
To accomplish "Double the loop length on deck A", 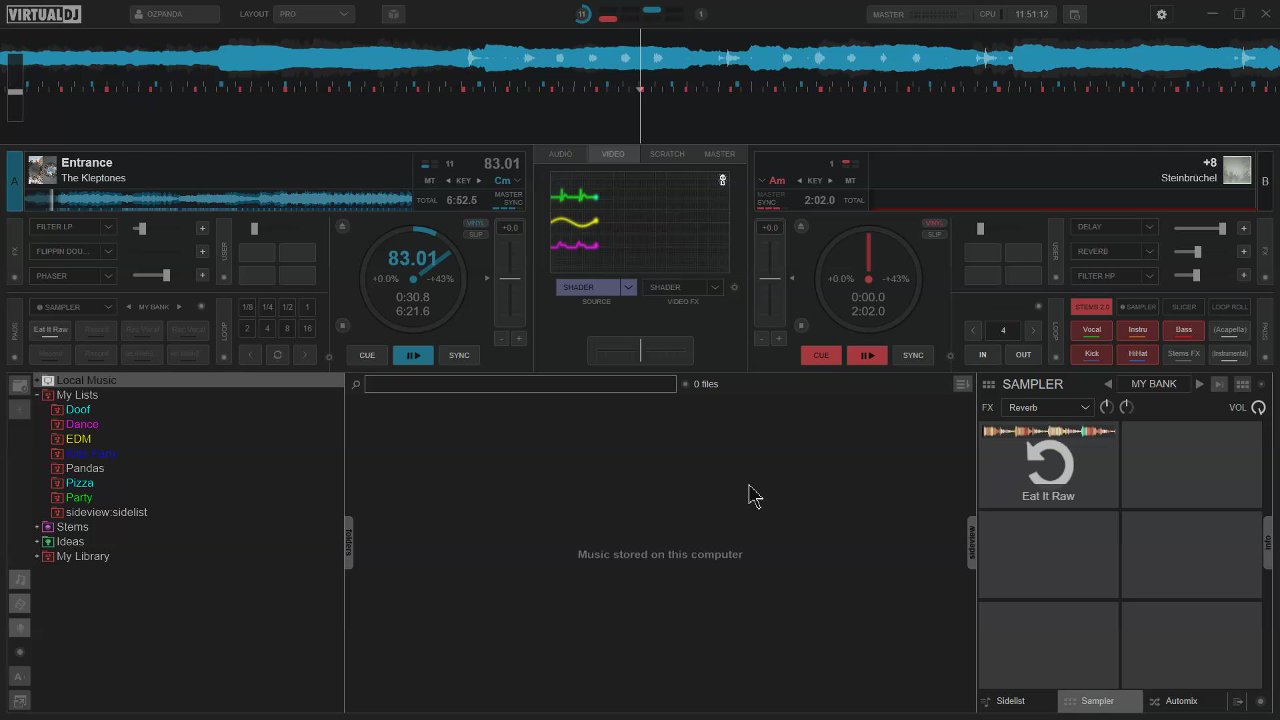I will tap(304, 355).
